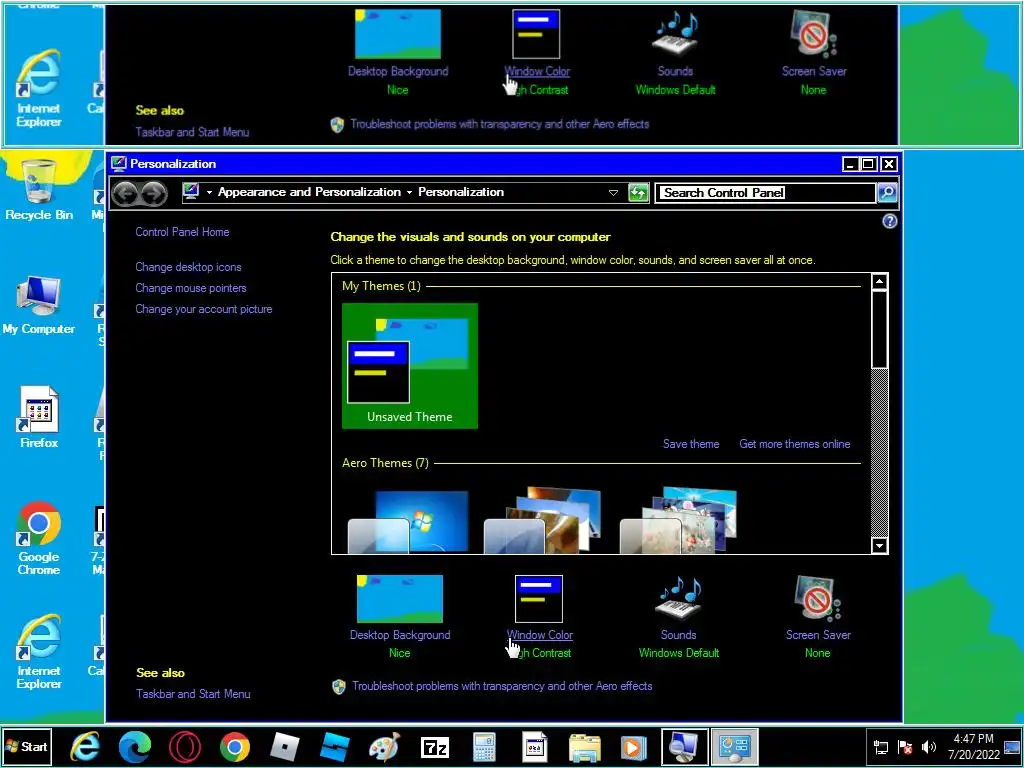
Task: Open Roblox Player from the taskbar
Action: tap(284, 747)
